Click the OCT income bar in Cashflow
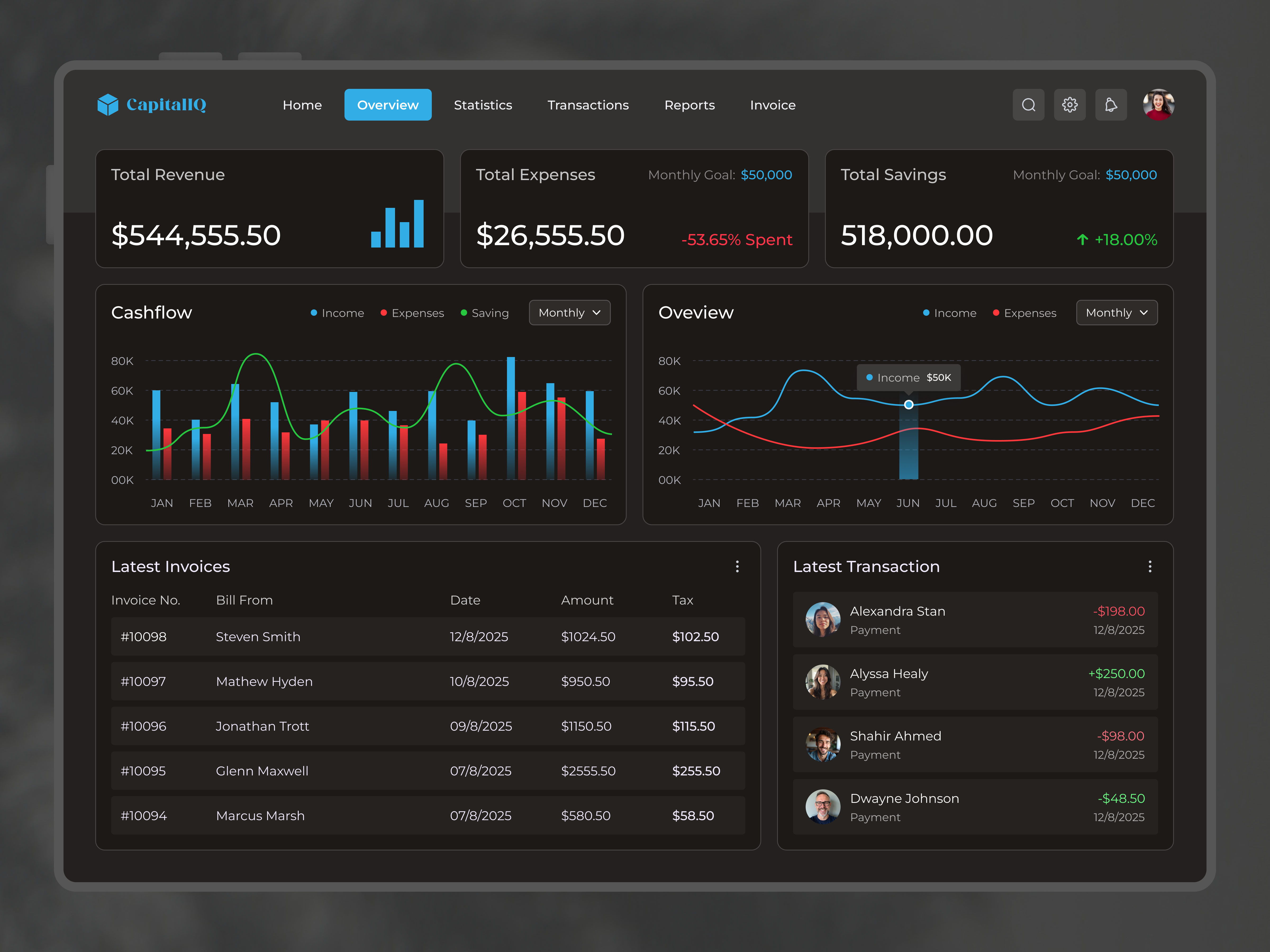Screen dimensions: 1270x952 [x=510, y=418]
